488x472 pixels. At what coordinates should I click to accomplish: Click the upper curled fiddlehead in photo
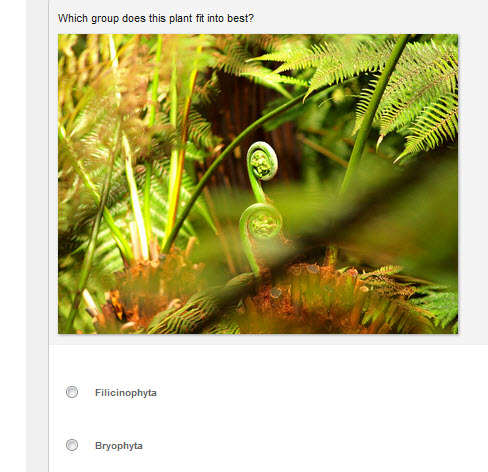pos(262,161)
